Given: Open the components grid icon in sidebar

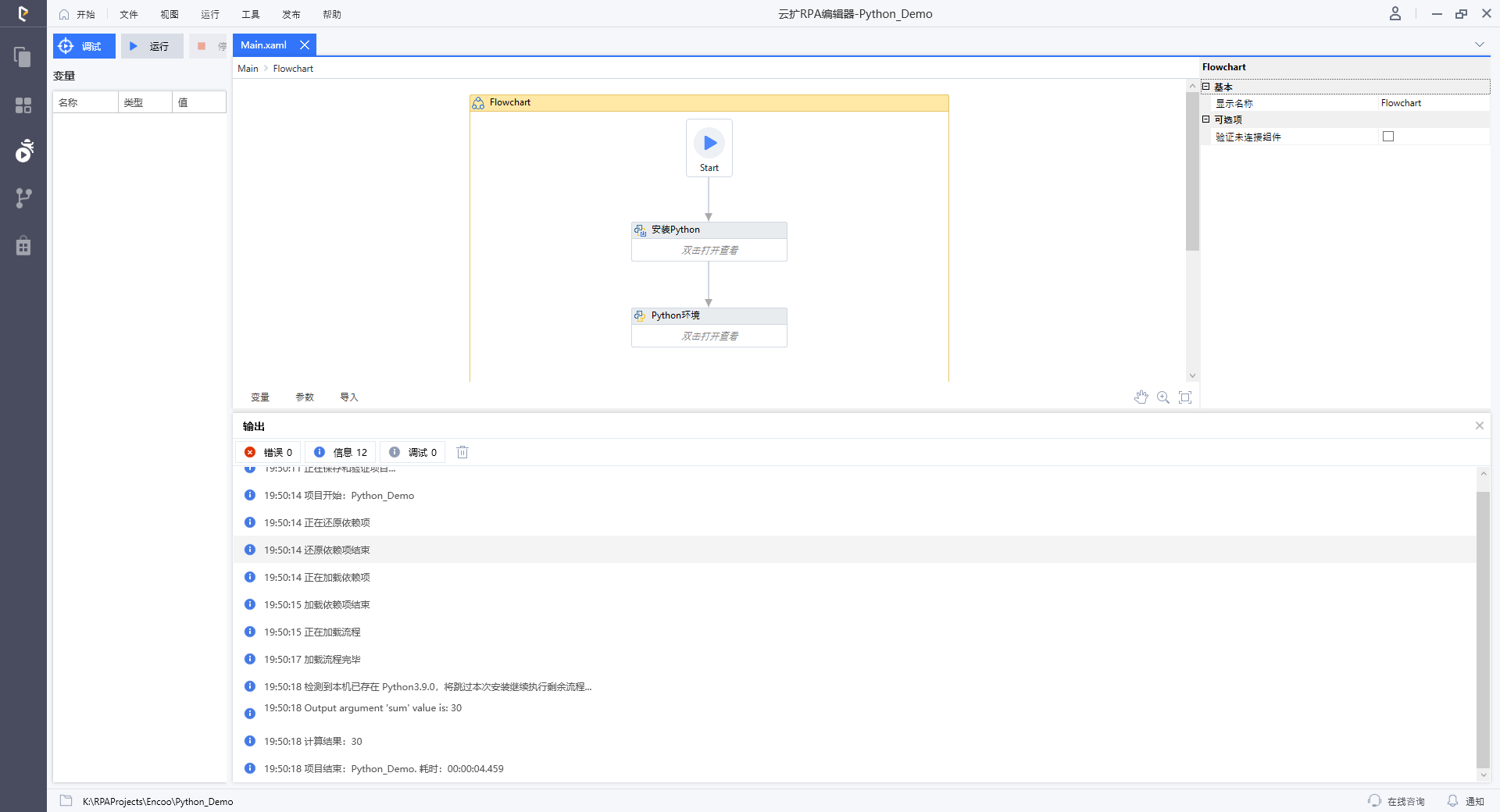Looking at the screenshot, I should 23,105.
